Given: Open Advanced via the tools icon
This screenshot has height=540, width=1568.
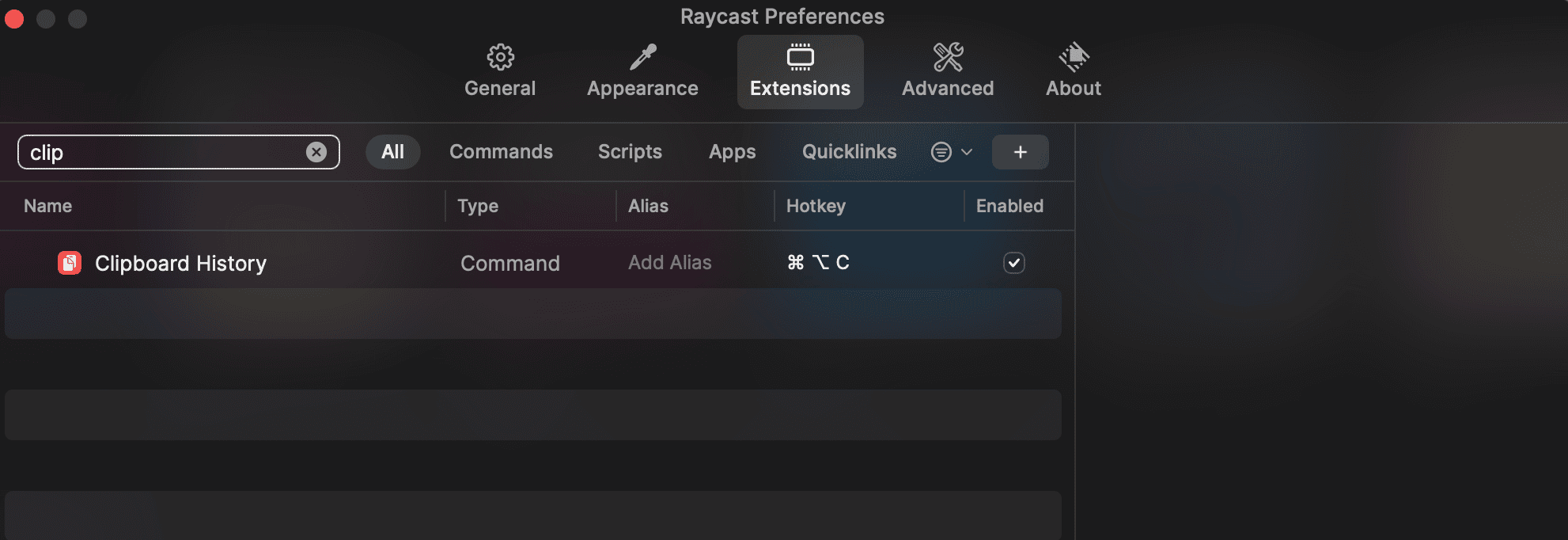Looking at the screenshot, I should [948, 57].
